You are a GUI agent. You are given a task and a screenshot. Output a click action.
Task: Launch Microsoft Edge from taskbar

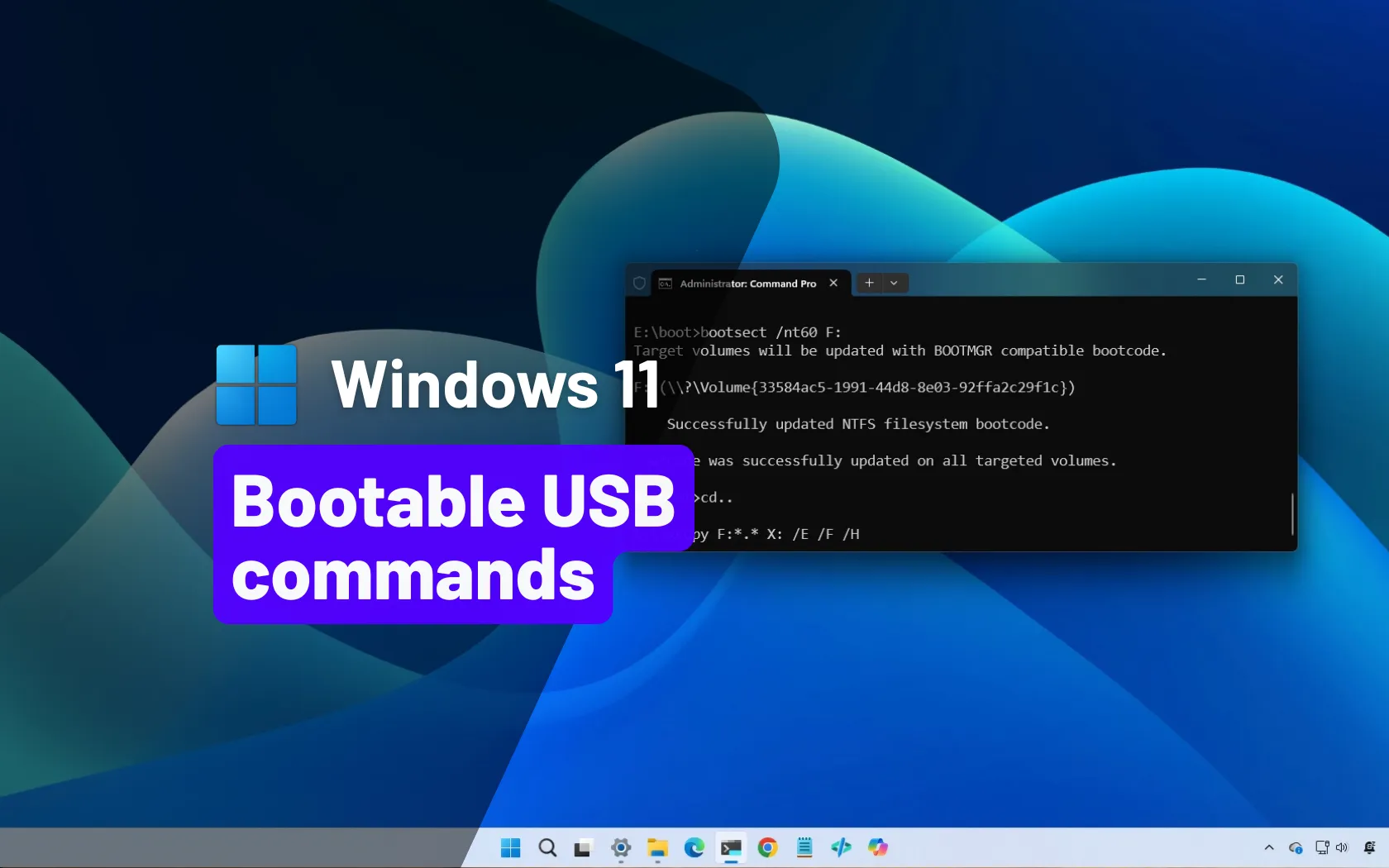point(694,847)
